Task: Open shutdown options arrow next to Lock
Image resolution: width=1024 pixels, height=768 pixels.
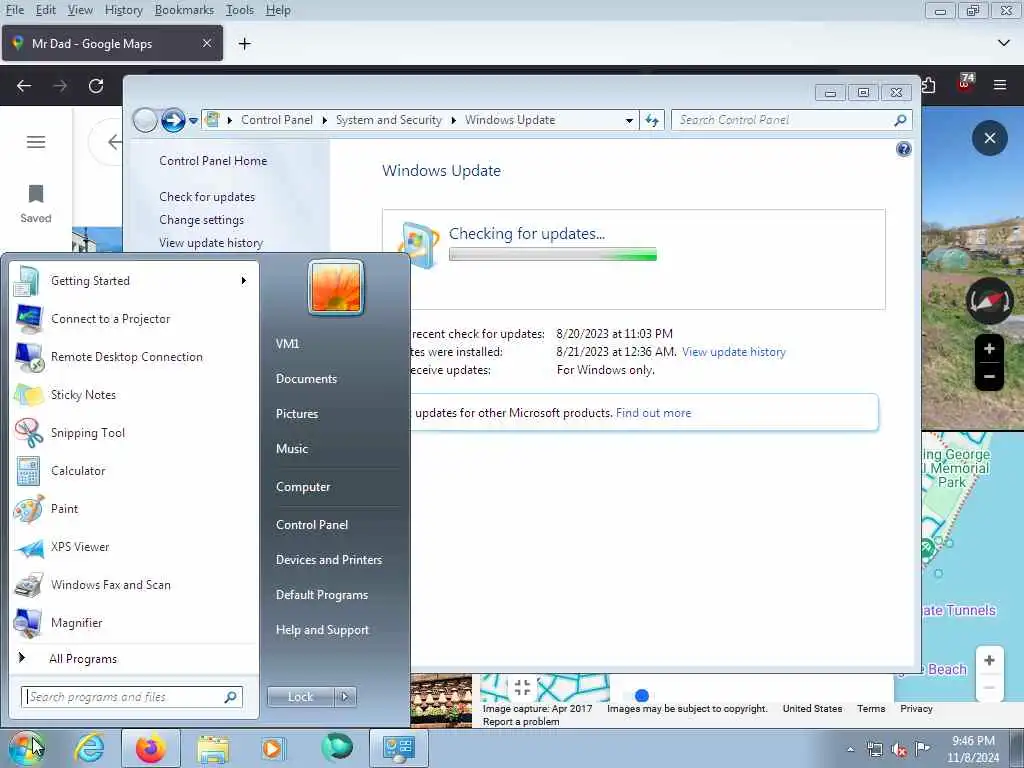Action: coord(345,697)
